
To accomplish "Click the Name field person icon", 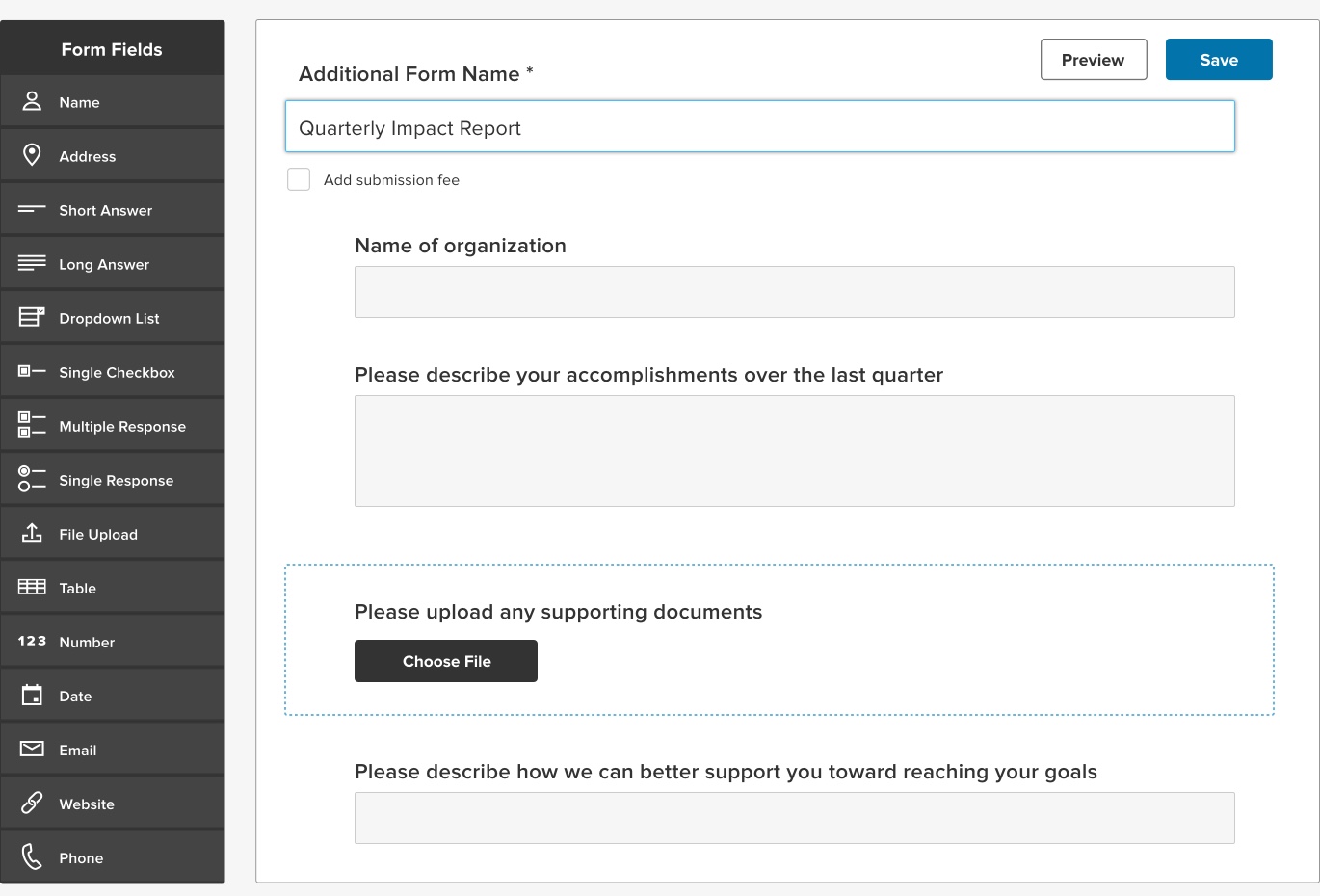I will click(x=32, y=101).
